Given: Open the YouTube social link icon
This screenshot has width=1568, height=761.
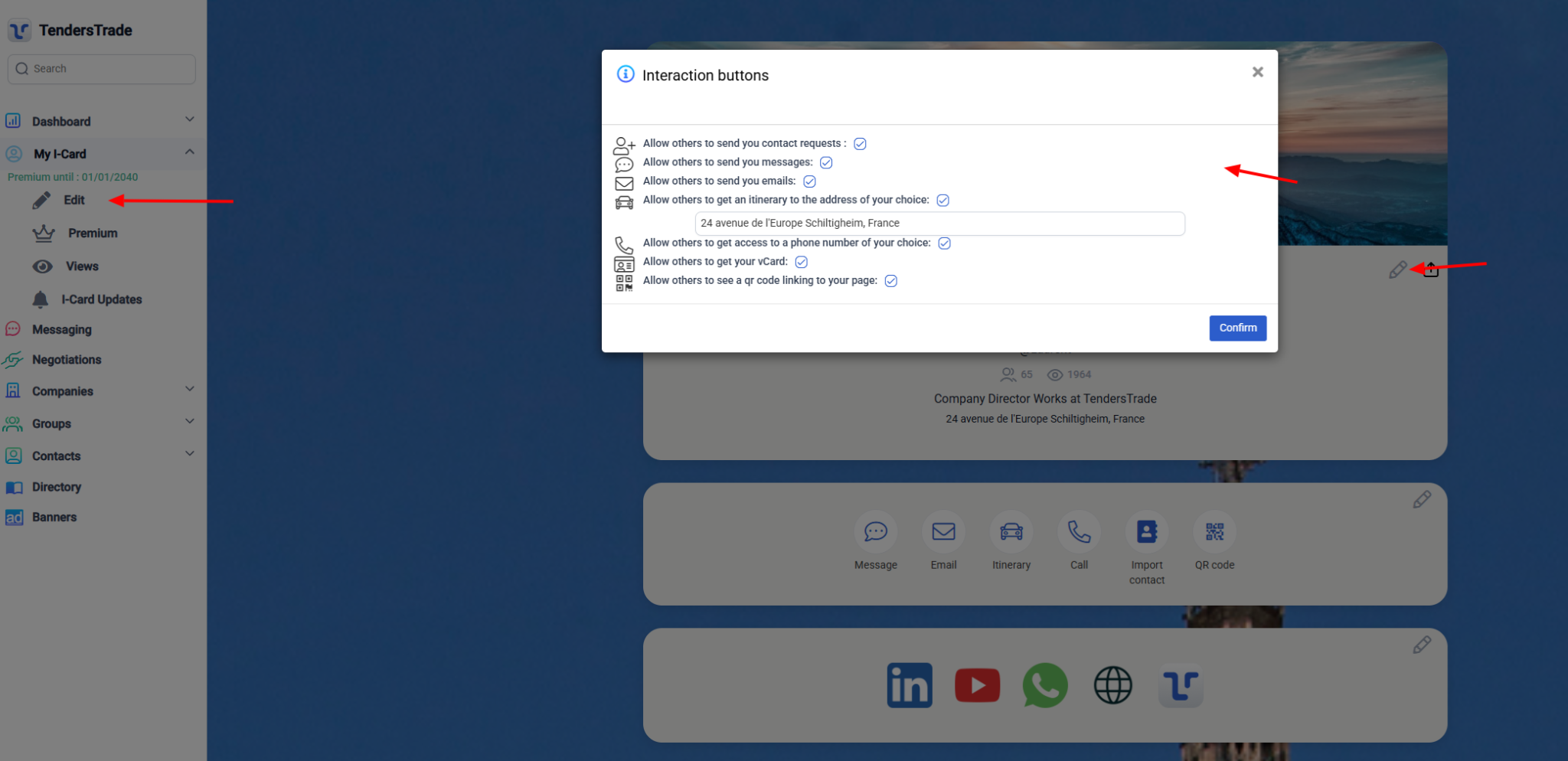Looking at the screenshot, I should pos(977,685).
